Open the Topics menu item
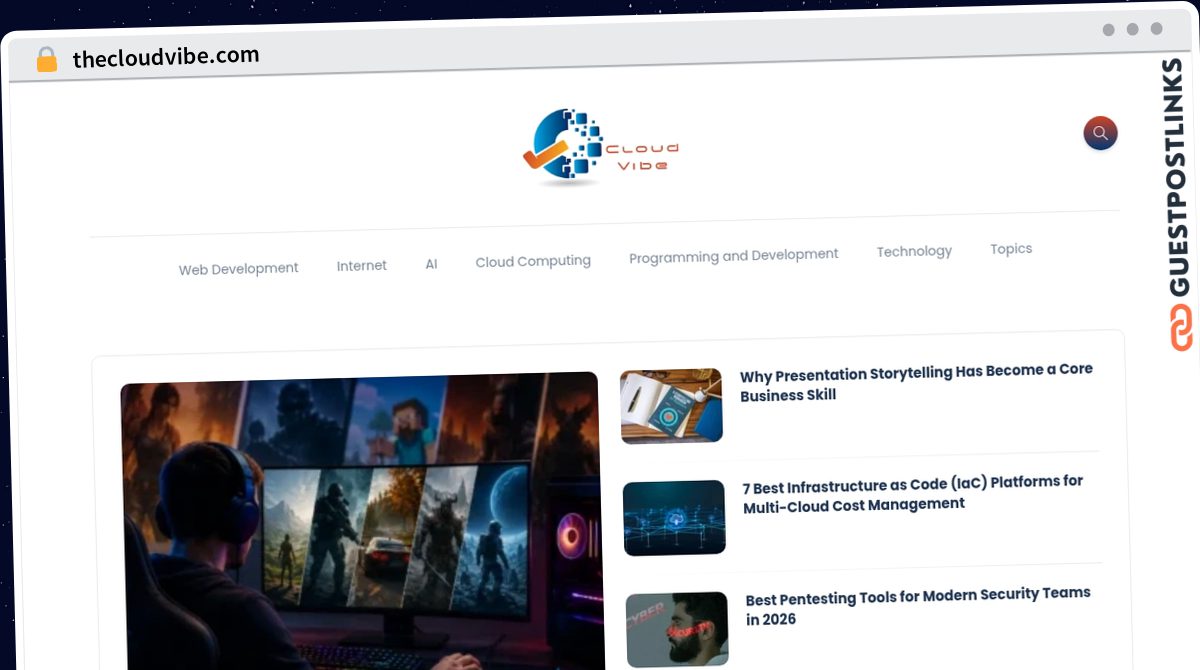Image resolution: width=1200 pixels, height=670 pixels. 1011,249
